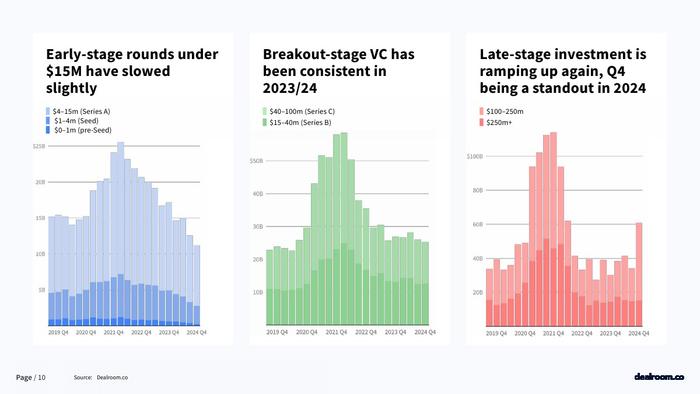
Task: Click the $15–40m (Series B) legend swatch
Action: click(x=265, y=122)
